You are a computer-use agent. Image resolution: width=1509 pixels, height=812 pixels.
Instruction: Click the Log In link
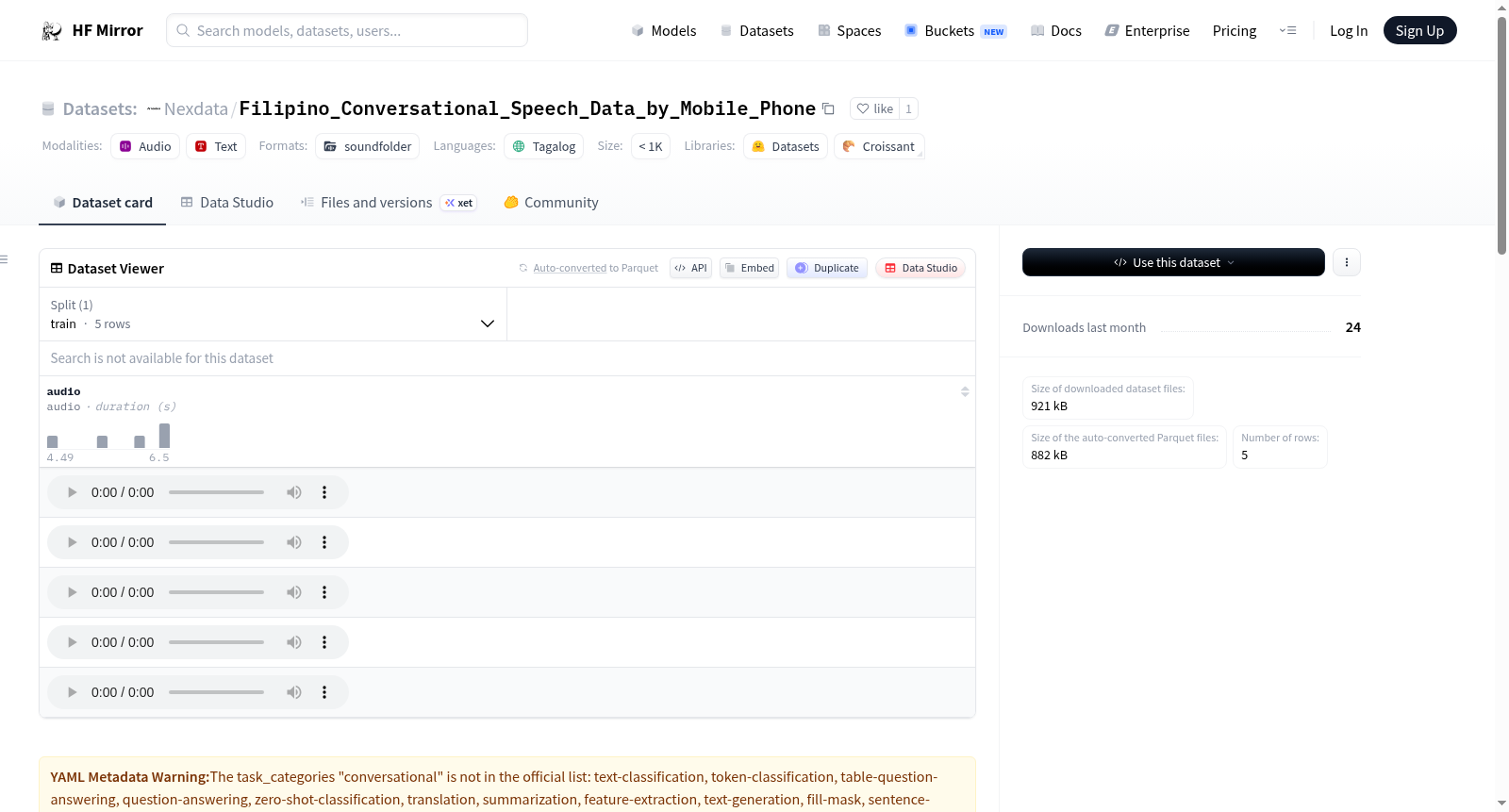(1349, 30)
